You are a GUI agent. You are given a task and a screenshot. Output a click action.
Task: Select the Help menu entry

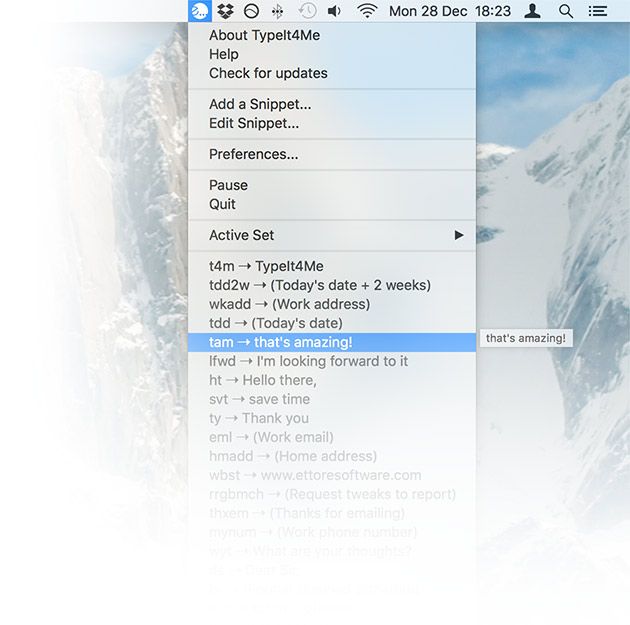pos(332,54)
